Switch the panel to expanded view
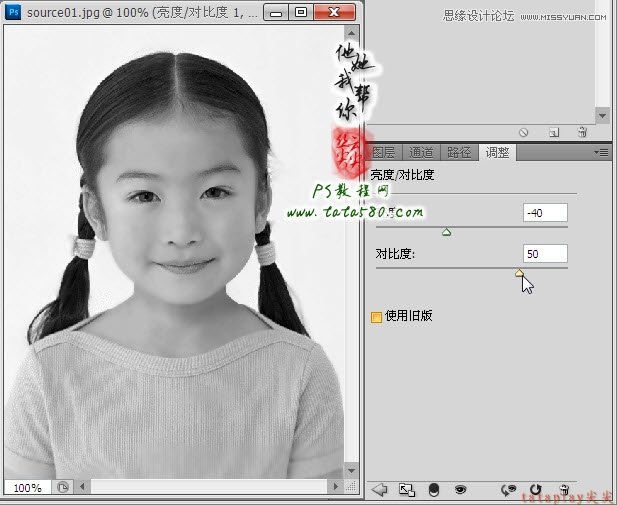The height and width of the screenshot is (505, 617). click(x=406, y=490)
